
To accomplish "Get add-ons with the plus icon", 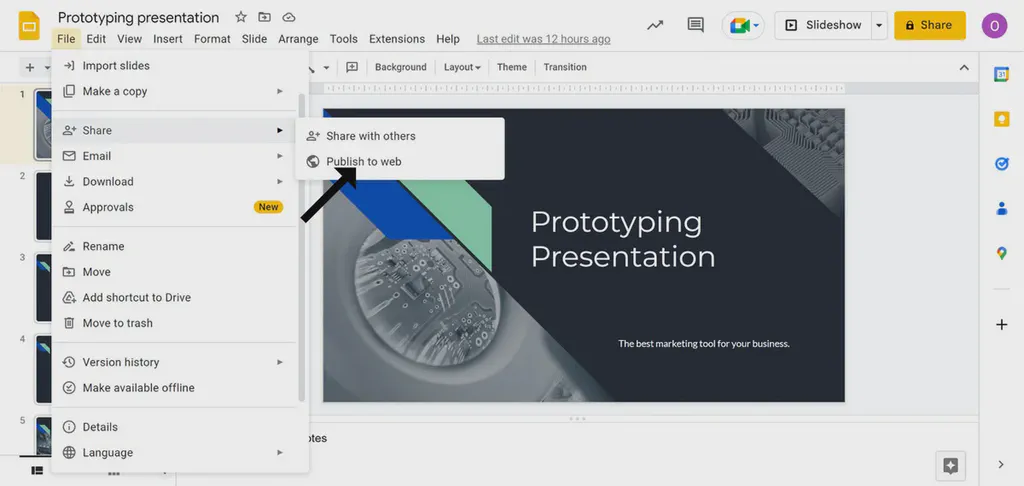I will point(1001,325).
